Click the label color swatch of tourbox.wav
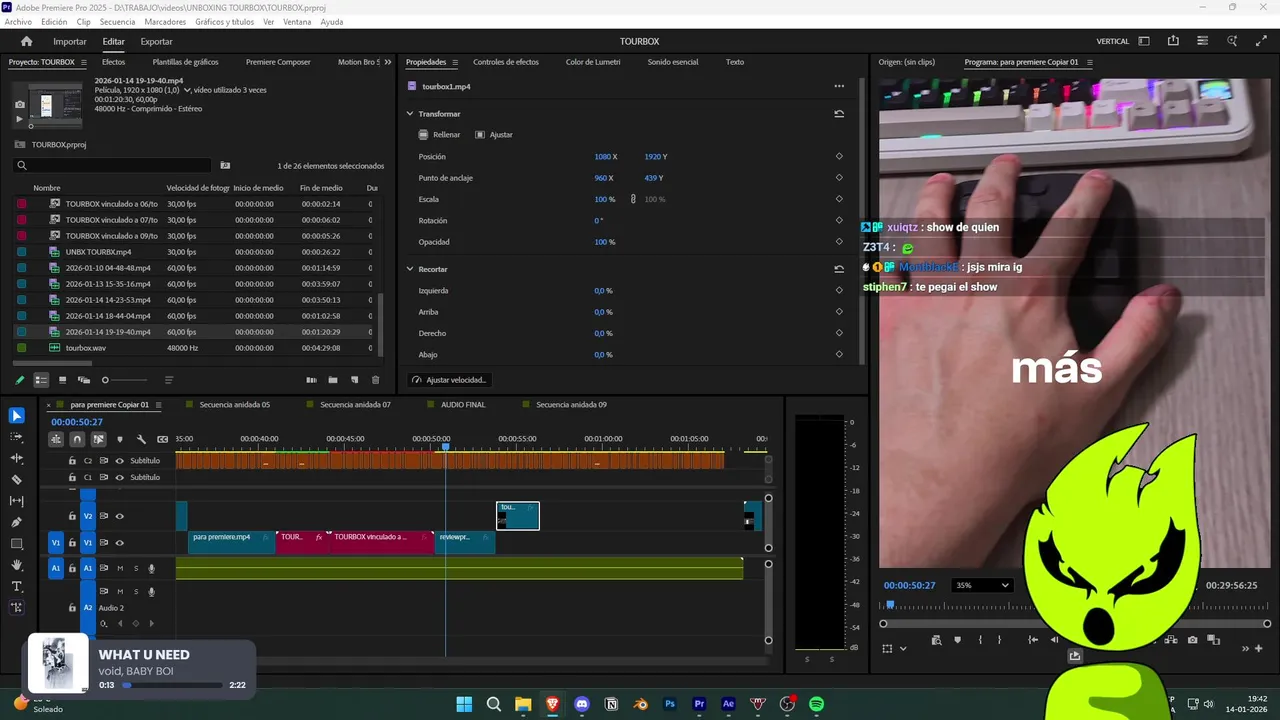Screen dimensions: 1280x720 [22, 348]
